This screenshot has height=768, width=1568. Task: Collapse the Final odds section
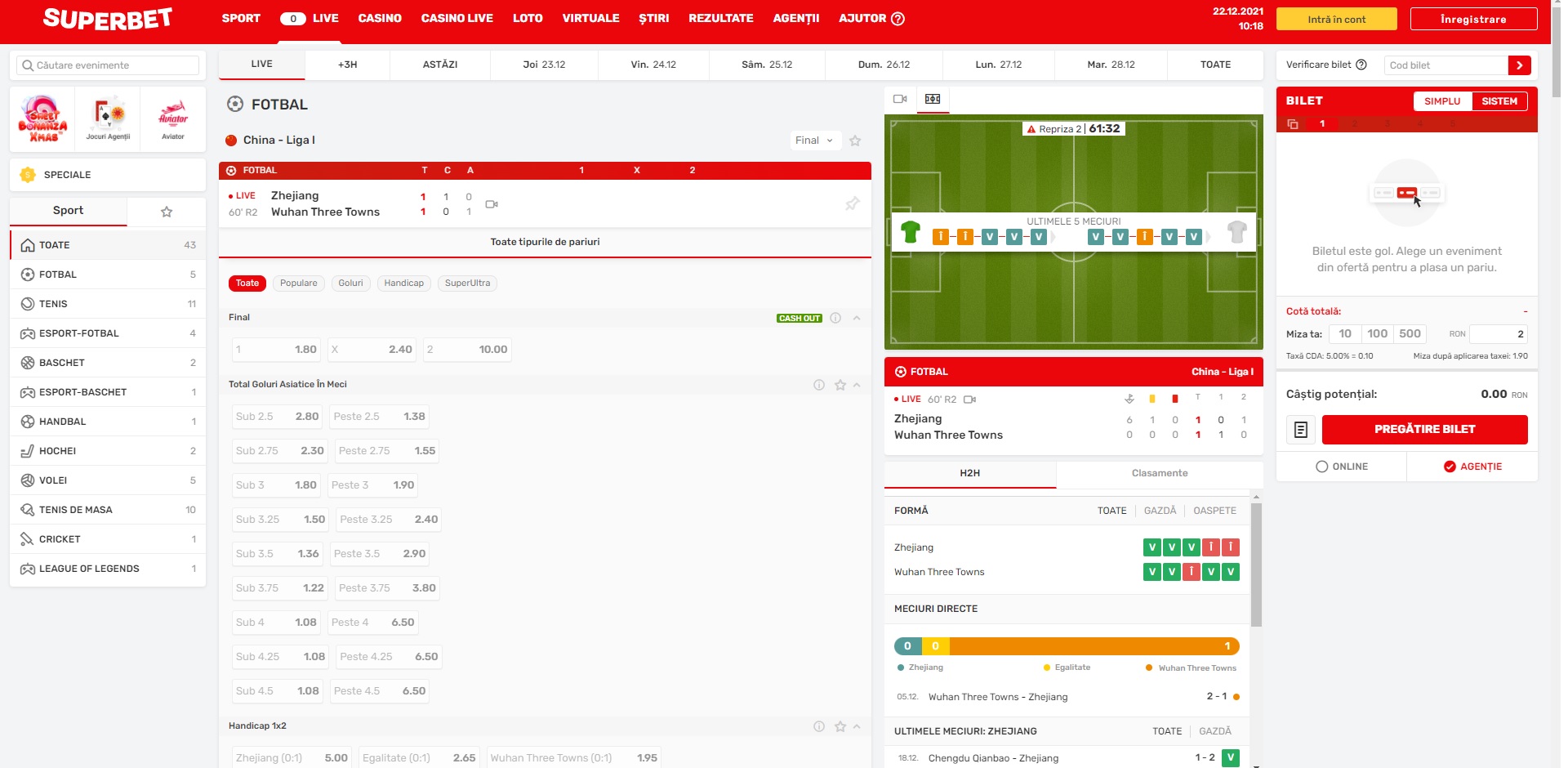point(857,318)
